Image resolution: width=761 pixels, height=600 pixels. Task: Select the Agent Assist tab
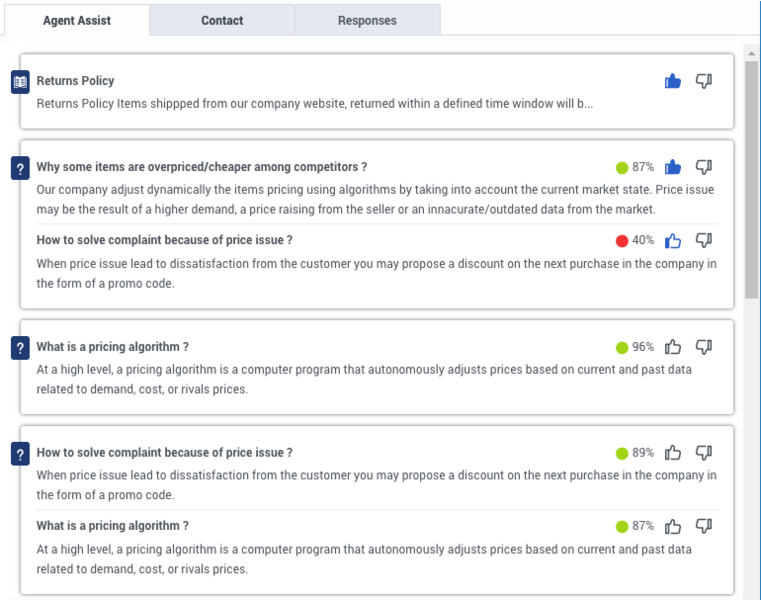click(77, 20)
